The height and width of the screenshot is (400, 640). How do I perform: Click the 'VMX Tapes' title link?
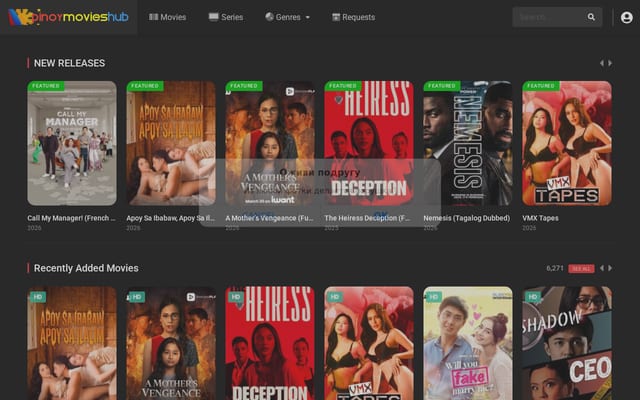point(540,218)
